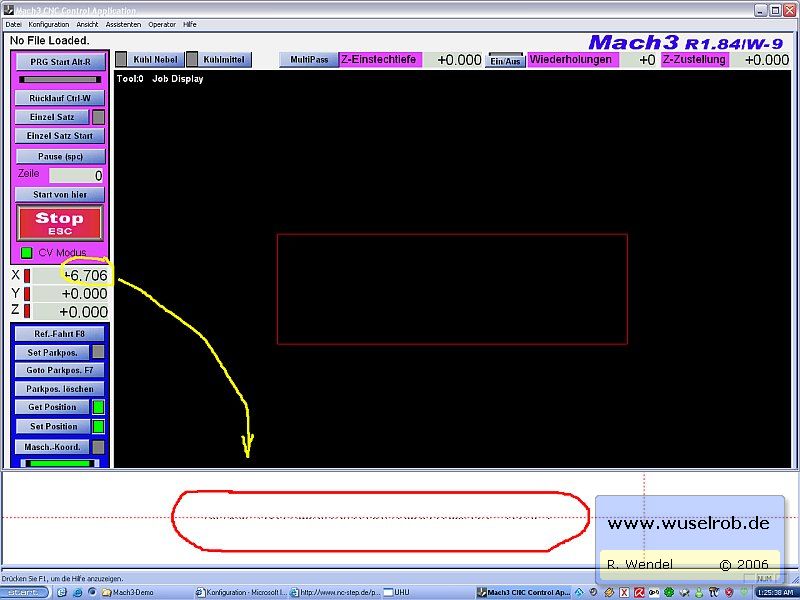Viewport: 800px width, 600px height.
Task: Click the Set Parkpos. gray LED
Action: 98,352
